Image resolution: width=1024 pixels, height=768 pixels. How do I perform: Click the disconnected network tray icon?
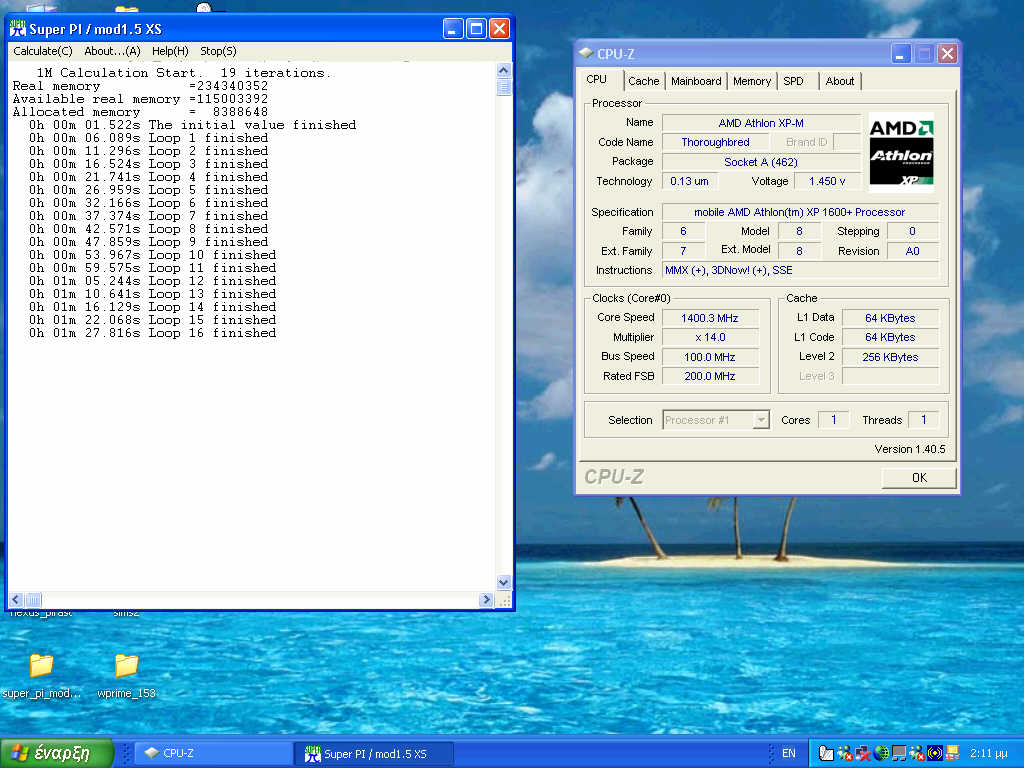tap(863, 753)
